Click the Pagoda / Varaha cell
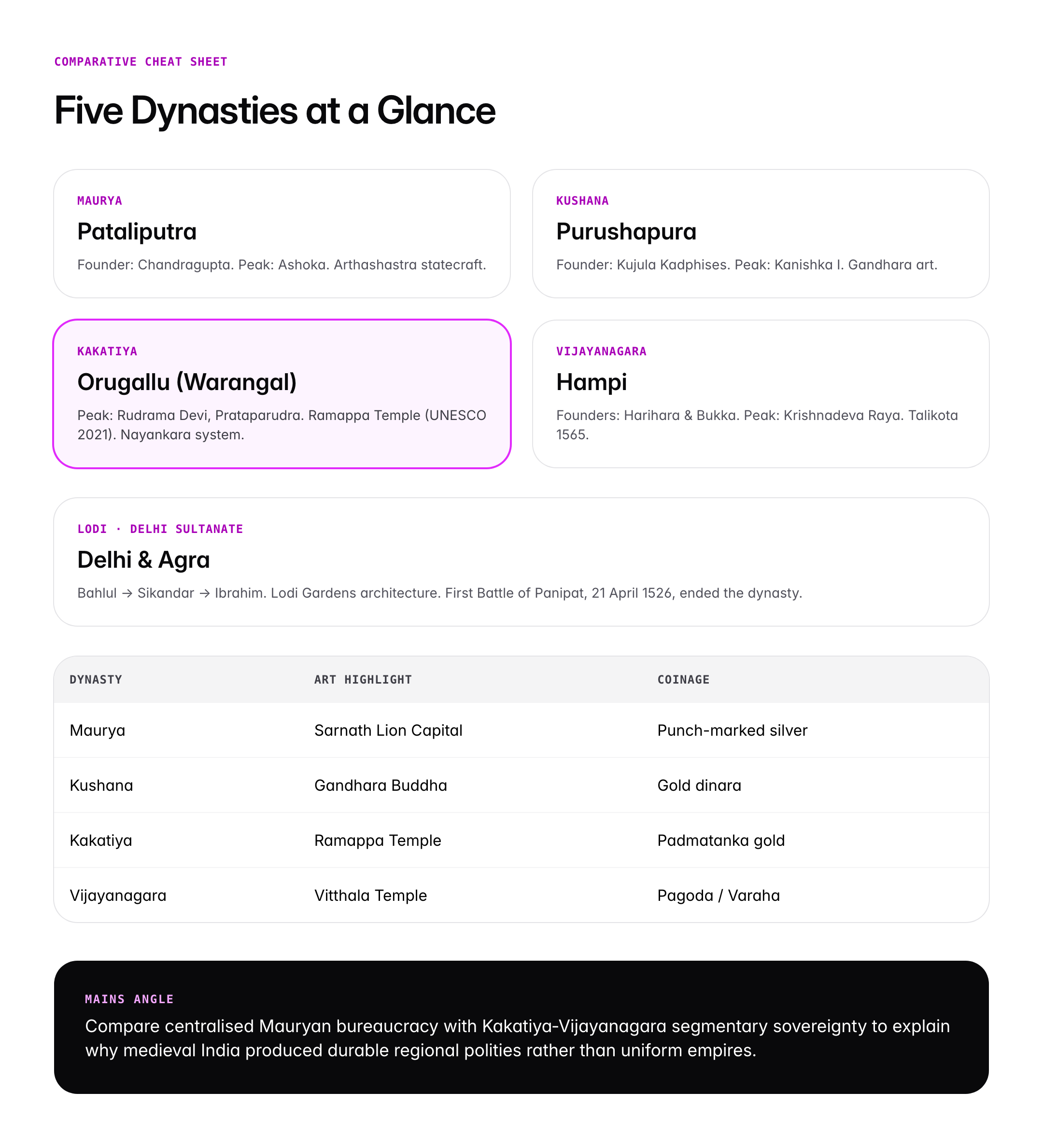1043x1148 pixels. coord(718,896)
